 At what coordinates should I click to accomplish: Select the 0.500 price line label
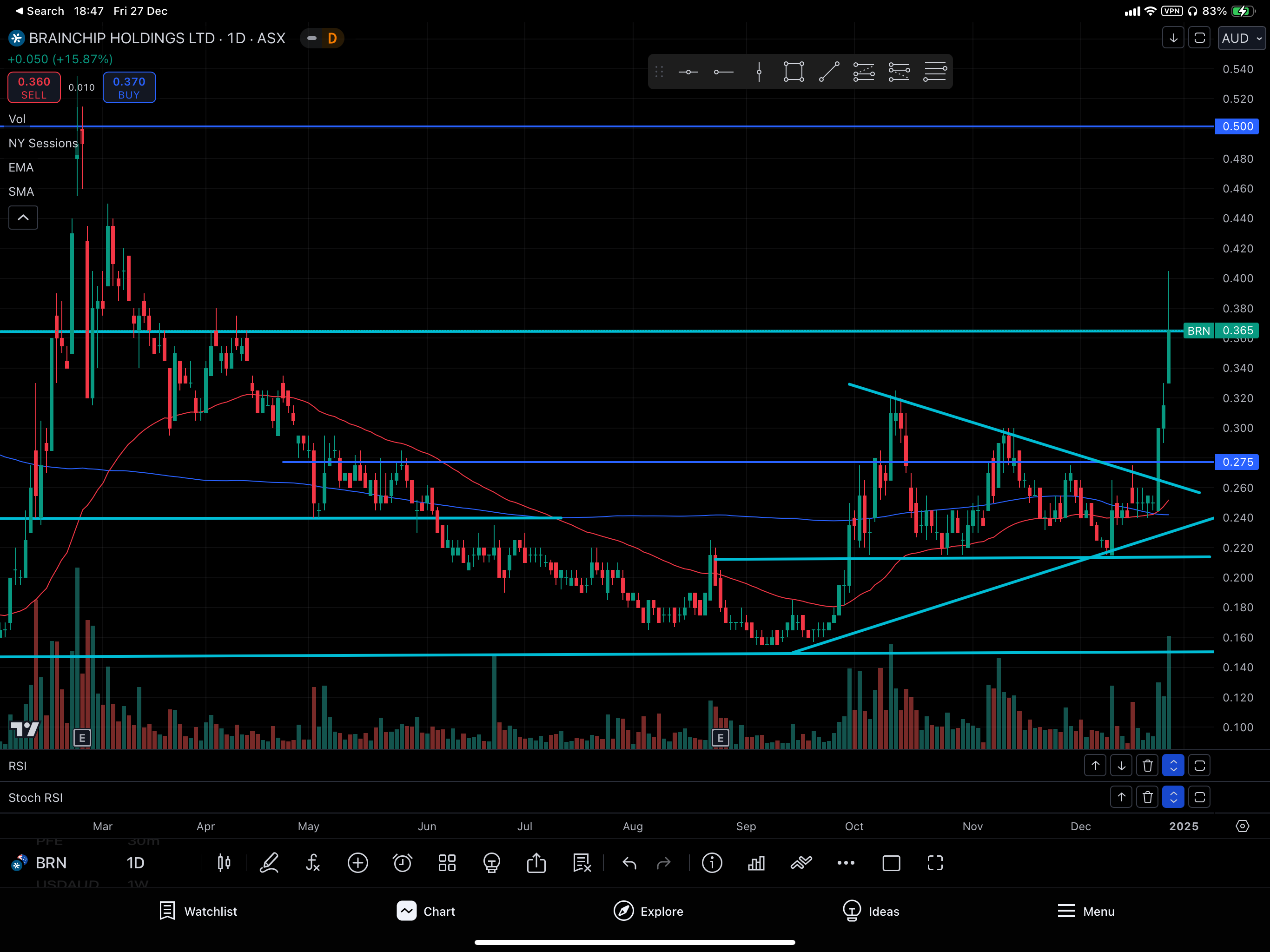1237,126
